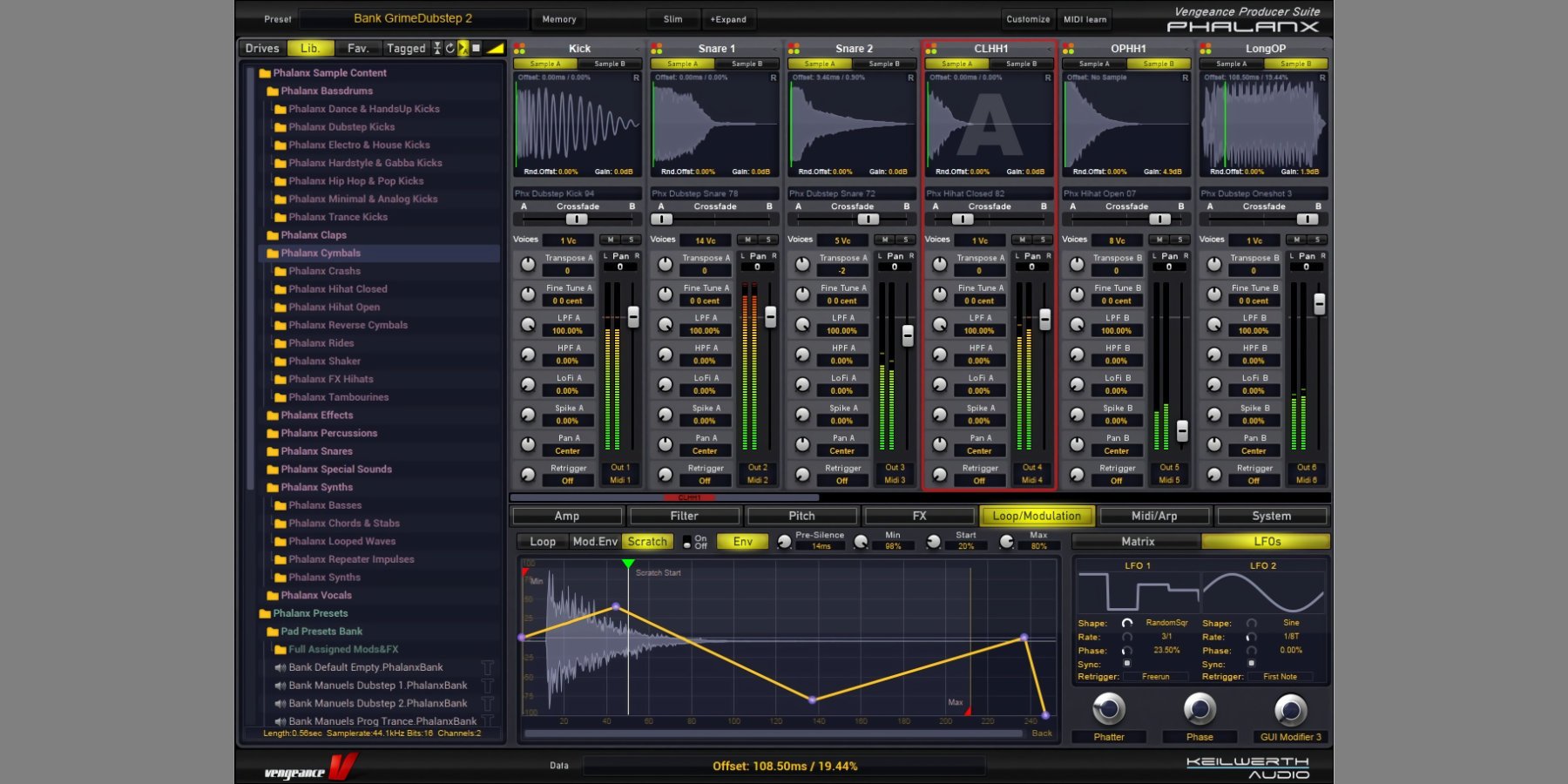
Task: Open the Matrix tab
Action: pos(1138,542)
